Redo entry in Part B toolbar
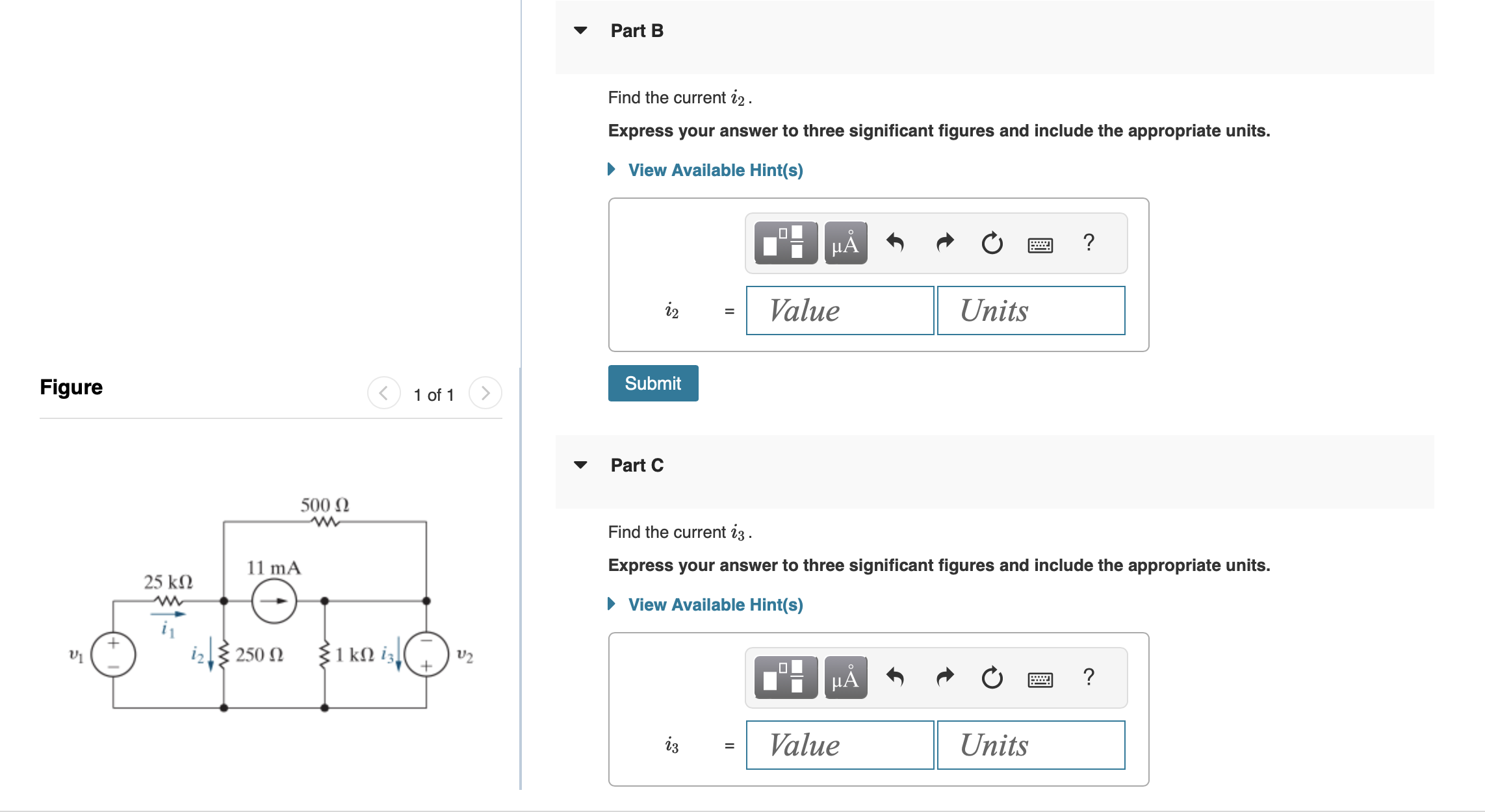This screenshot has height=812, width=1485. coord(944,243)
